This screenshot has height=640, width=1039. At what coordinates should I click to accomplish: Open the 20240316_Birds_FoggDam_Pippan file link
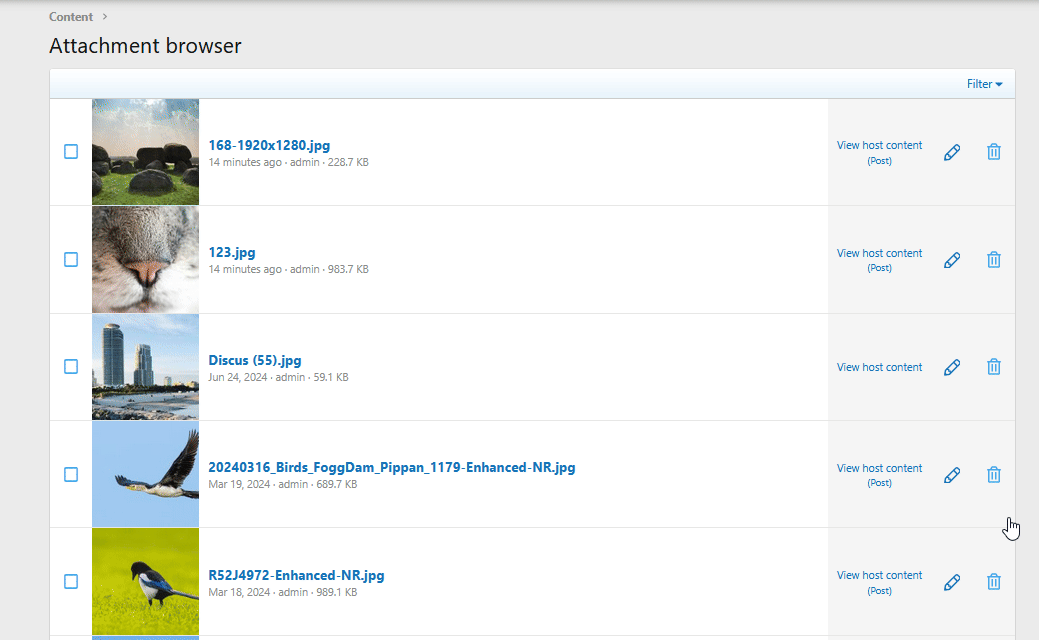(x=391, y=467)
